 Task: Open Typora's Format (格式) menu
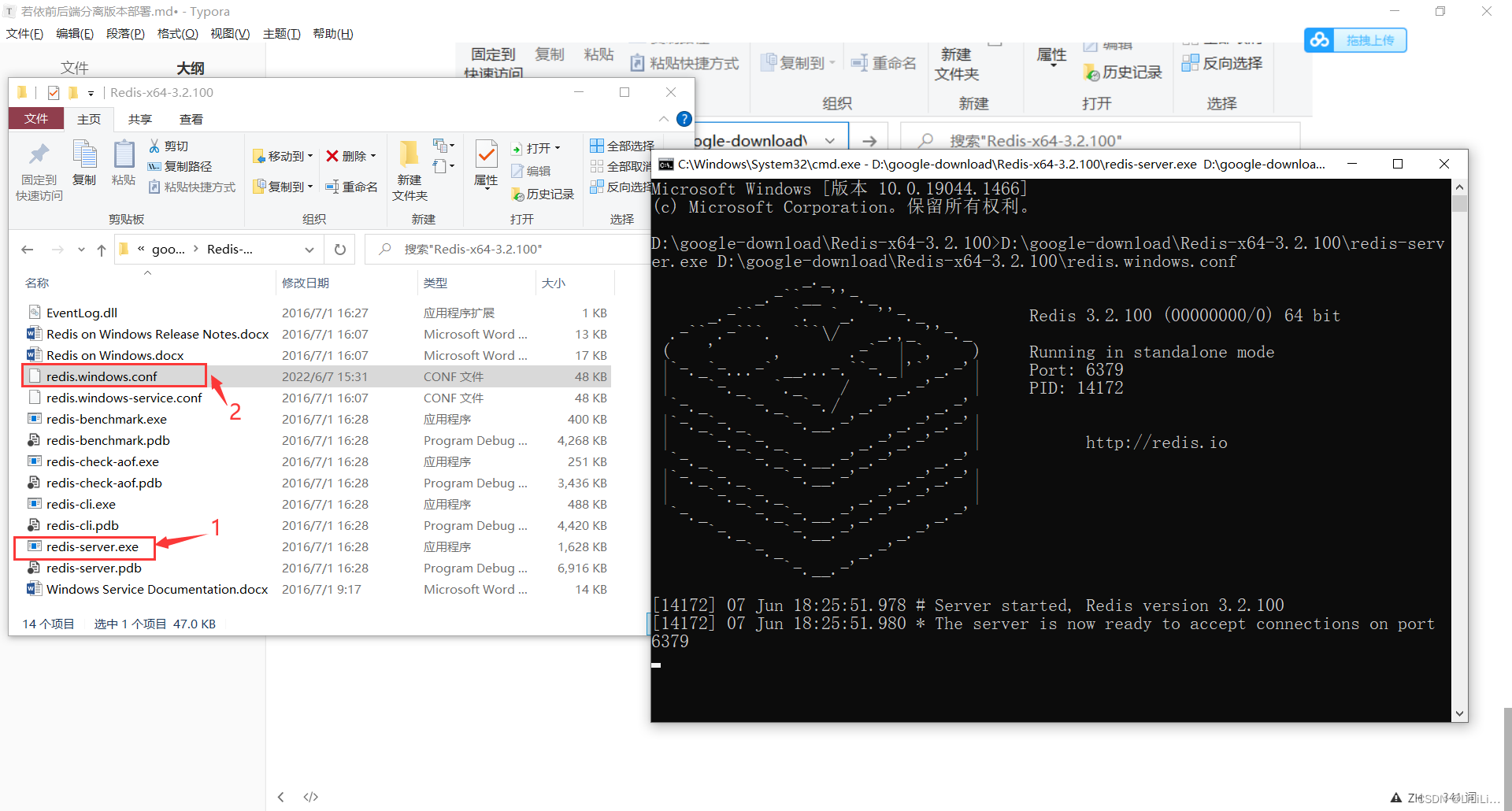[178, 34]
